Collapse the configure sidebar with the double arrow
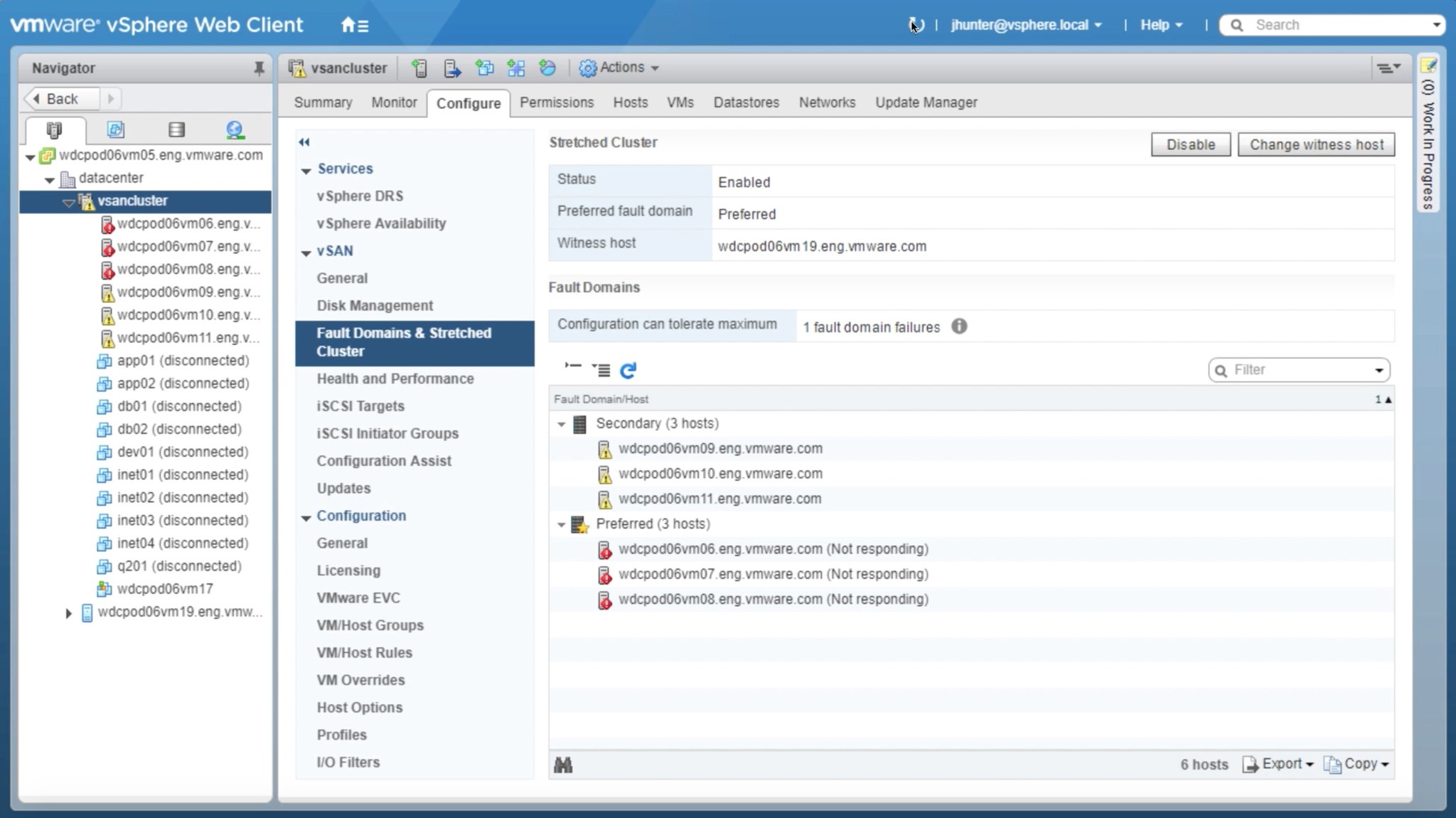 point(304,142)
